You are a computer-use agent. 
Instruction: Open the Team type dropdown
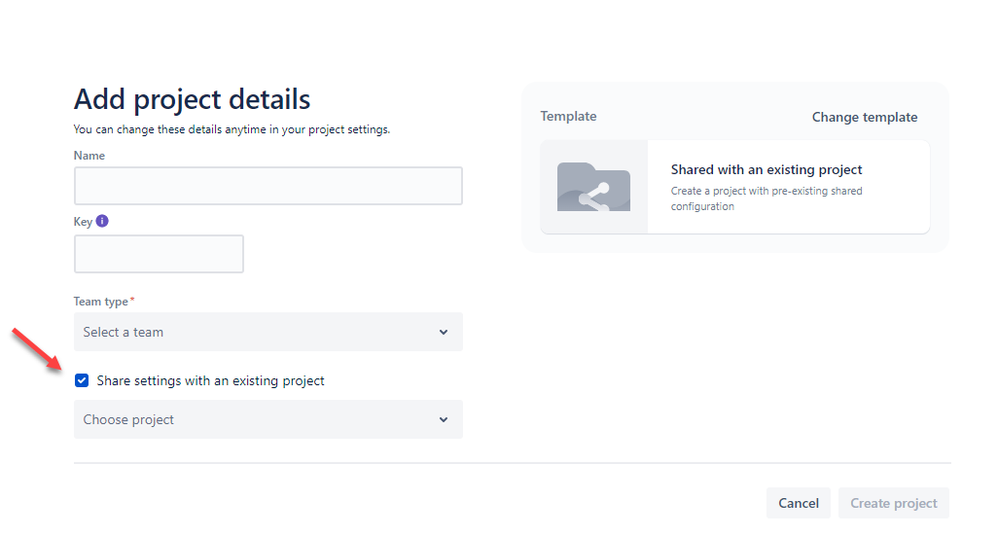268,332
